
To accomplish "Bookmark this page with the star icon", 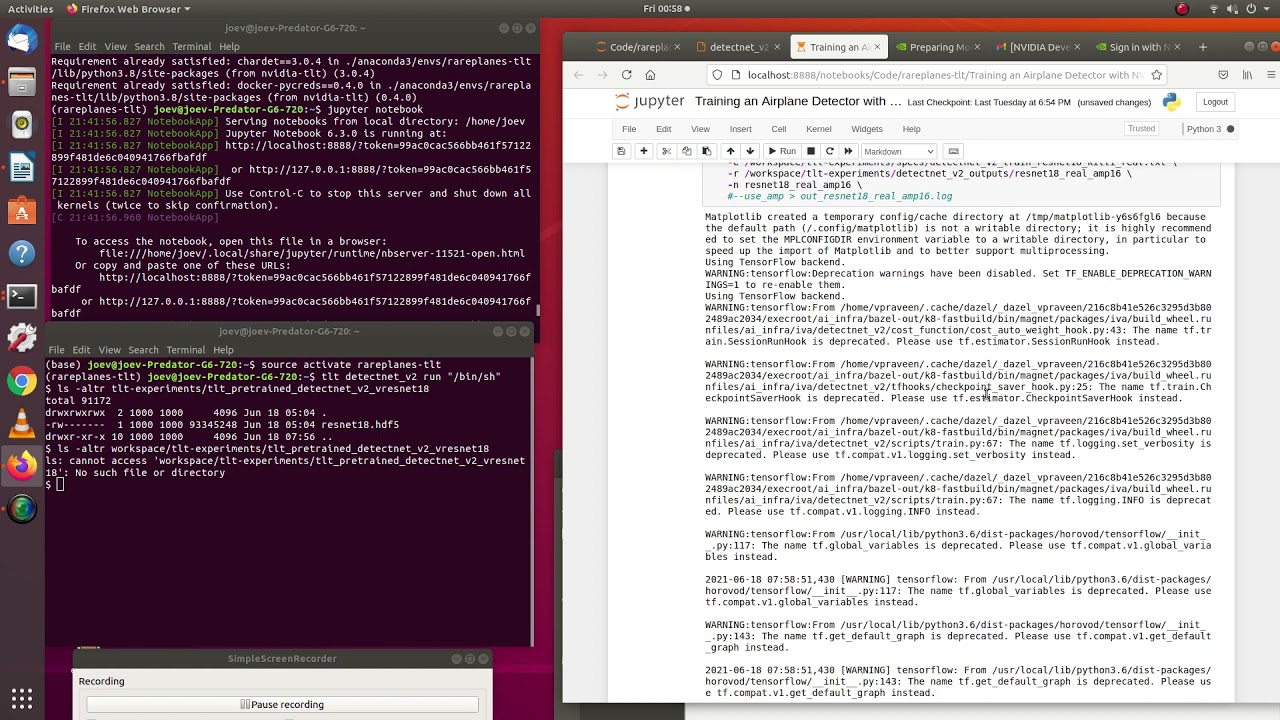I will (1156, 75).
